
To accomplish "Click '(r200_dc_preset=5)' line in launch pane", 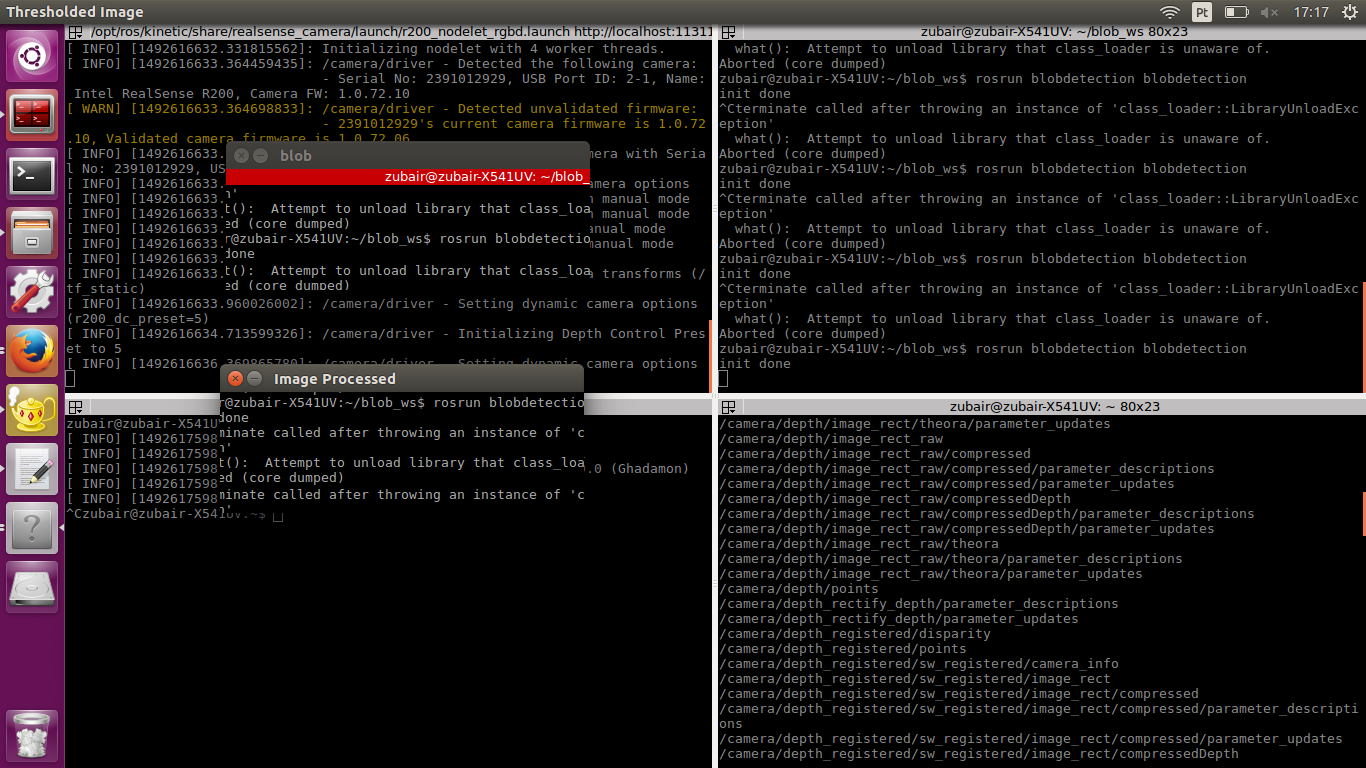I will coord(138,319).
